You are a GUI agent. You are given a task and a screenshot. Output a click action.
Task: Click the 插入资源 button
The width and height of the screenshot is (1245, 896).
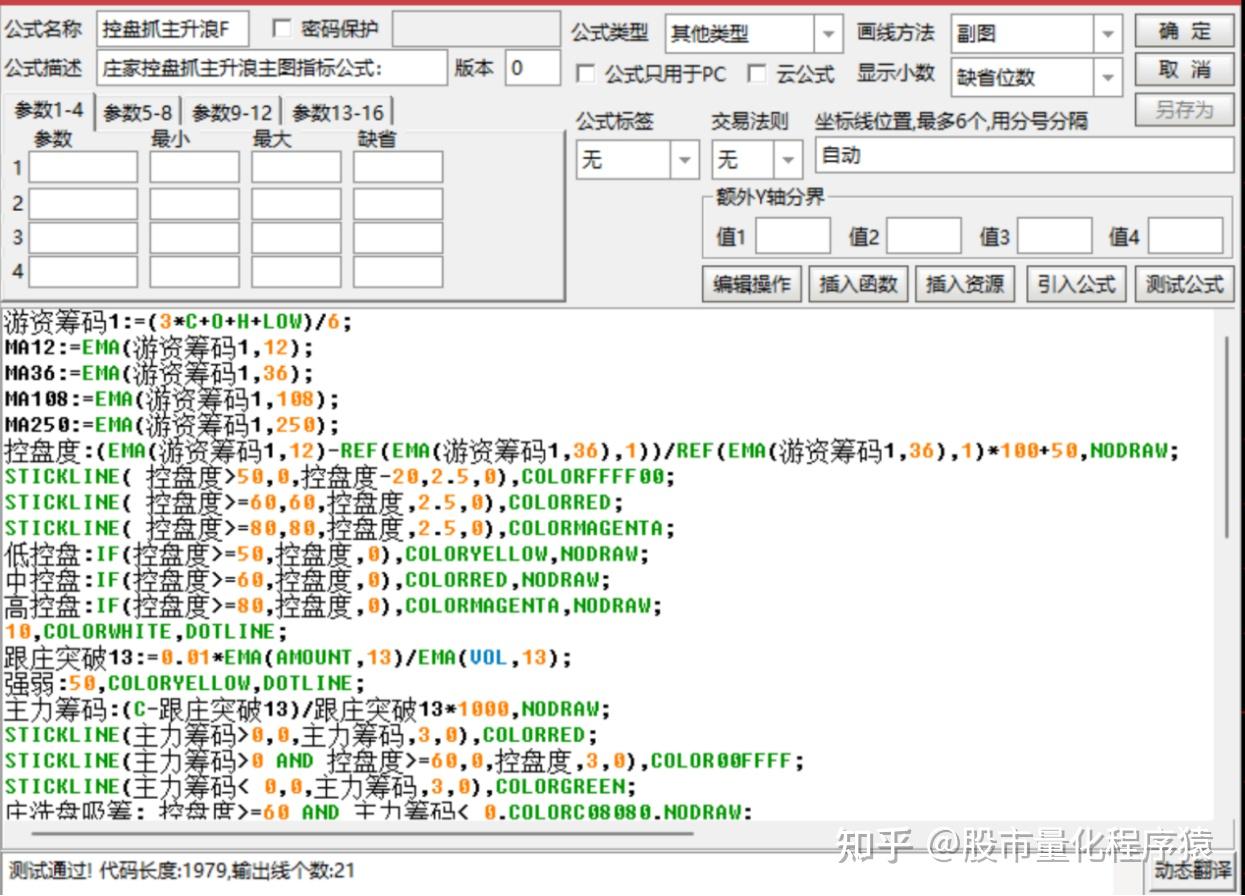click(x=965, y=284)
